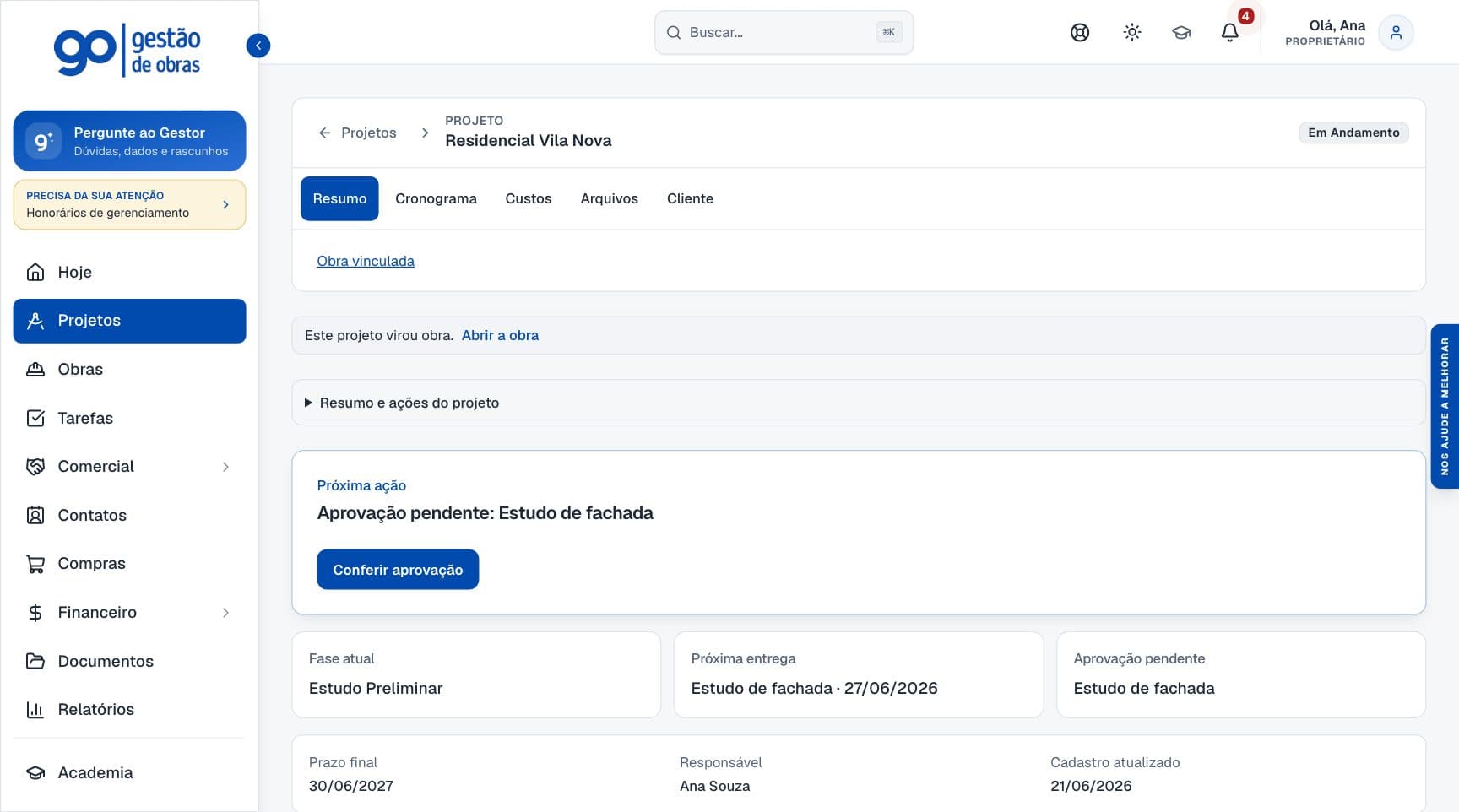Open Tarefas in the sidebar
The height and width of the screenshot is (812, 1459).
coord(129,418)
